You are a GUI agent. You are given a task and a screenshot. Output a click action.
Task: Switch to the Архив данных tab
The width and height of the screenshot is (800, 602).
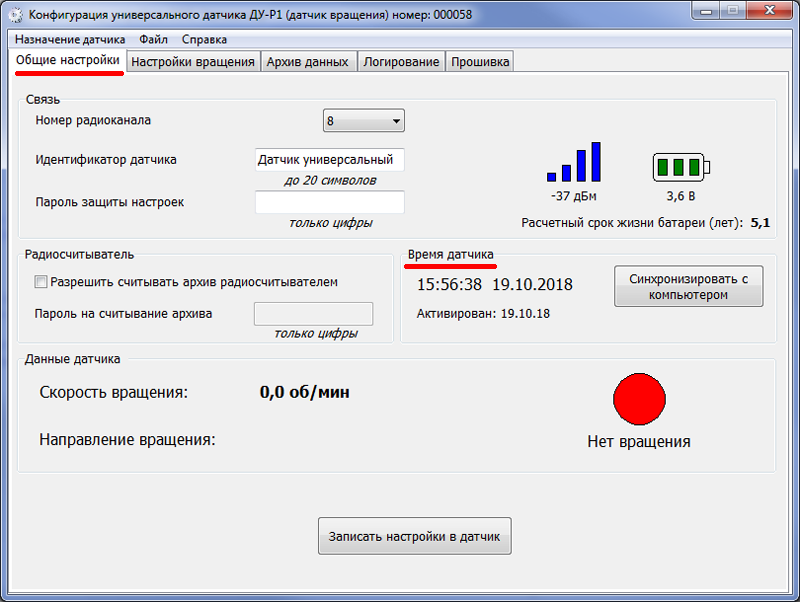308,62
